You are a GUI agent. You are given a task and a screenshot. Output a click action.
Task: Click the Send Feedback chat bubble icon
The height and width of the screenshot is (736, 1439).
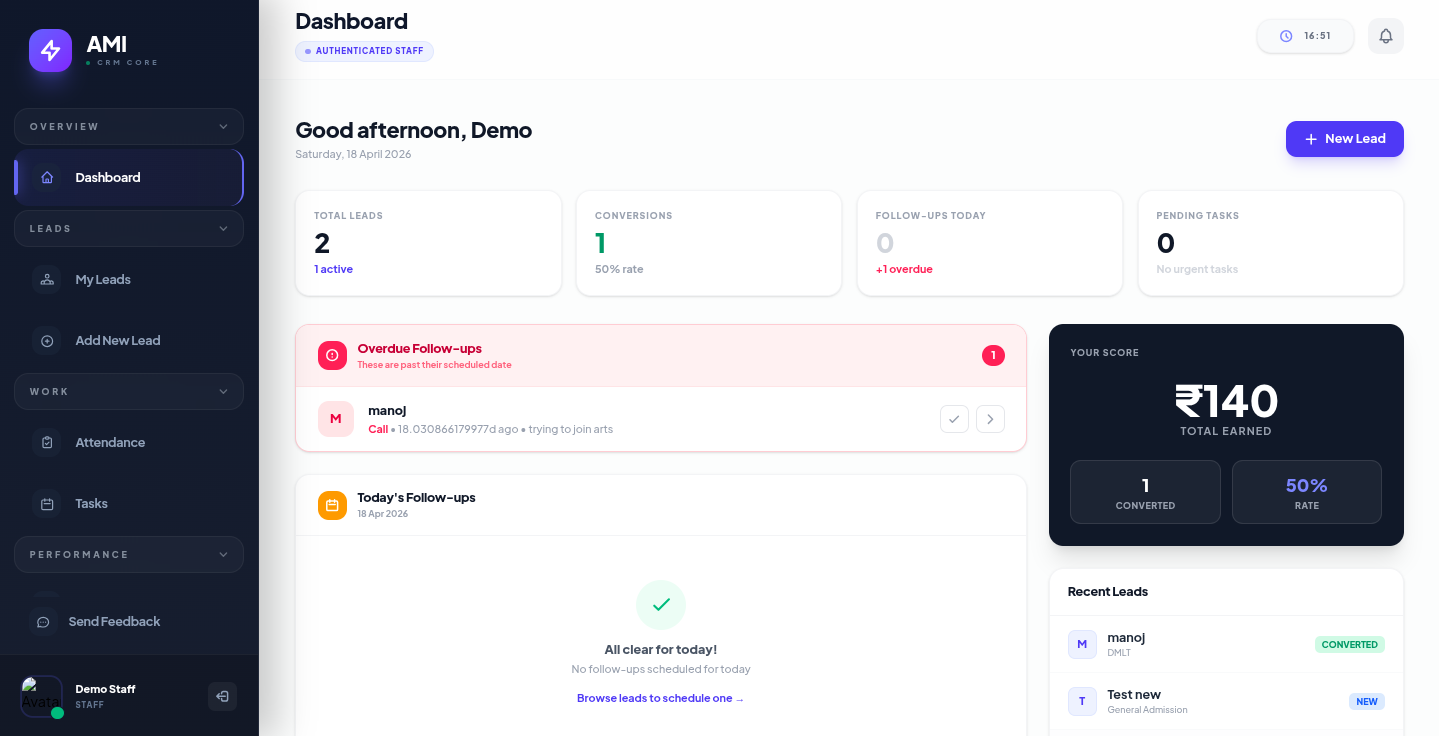tap(43, 621)
